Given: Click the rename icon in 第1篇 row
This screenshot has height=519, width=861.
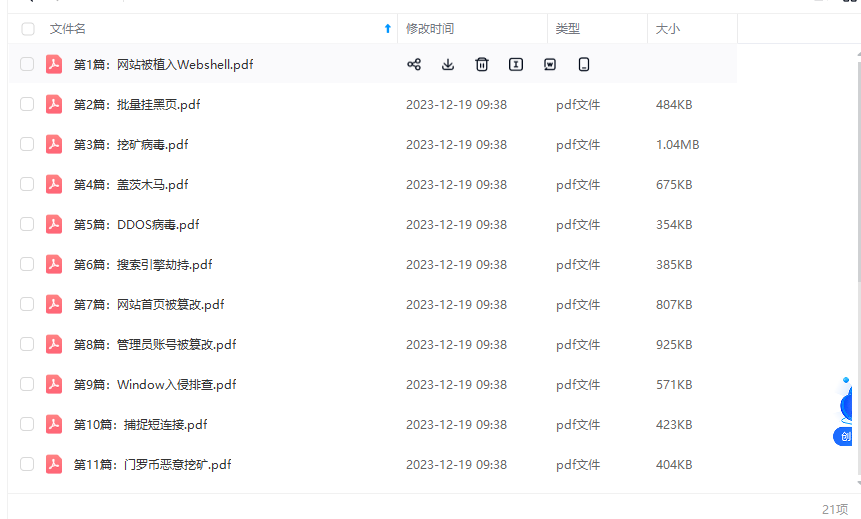Looking at the screenshot, I should [x=516, y=64].
